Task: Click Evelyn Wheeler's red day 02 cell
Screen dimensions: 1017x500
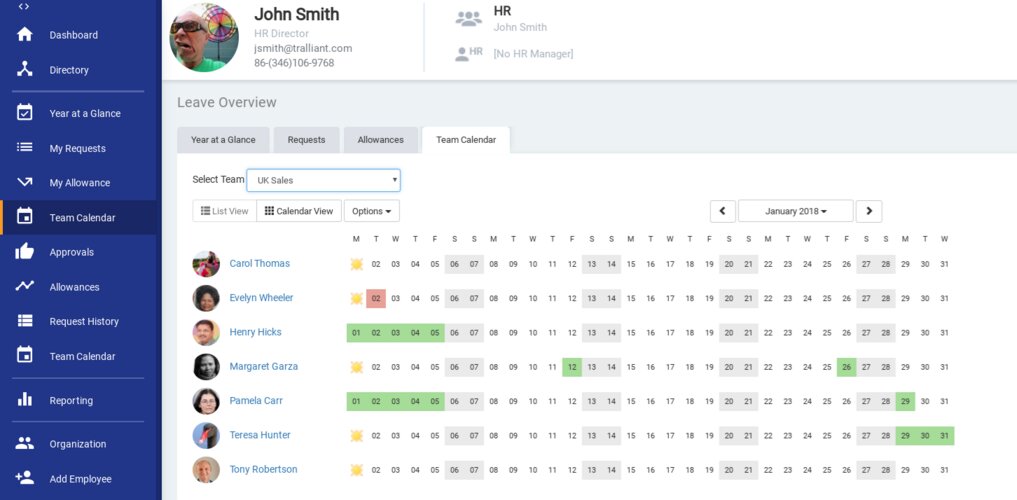Action: pyautogui.click(x=376, y=298)
